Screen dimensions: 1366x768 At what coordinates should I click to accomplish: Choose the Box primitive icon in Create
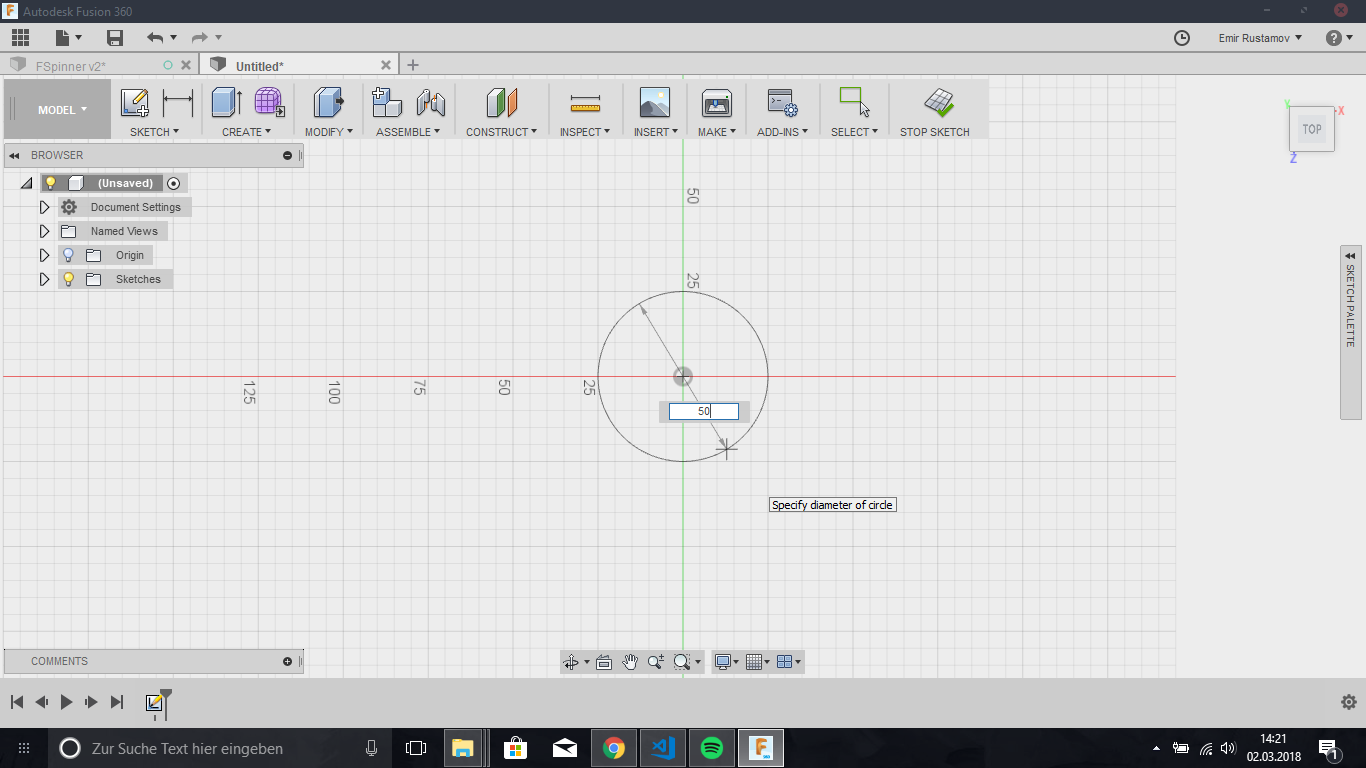tap(227, 103)
